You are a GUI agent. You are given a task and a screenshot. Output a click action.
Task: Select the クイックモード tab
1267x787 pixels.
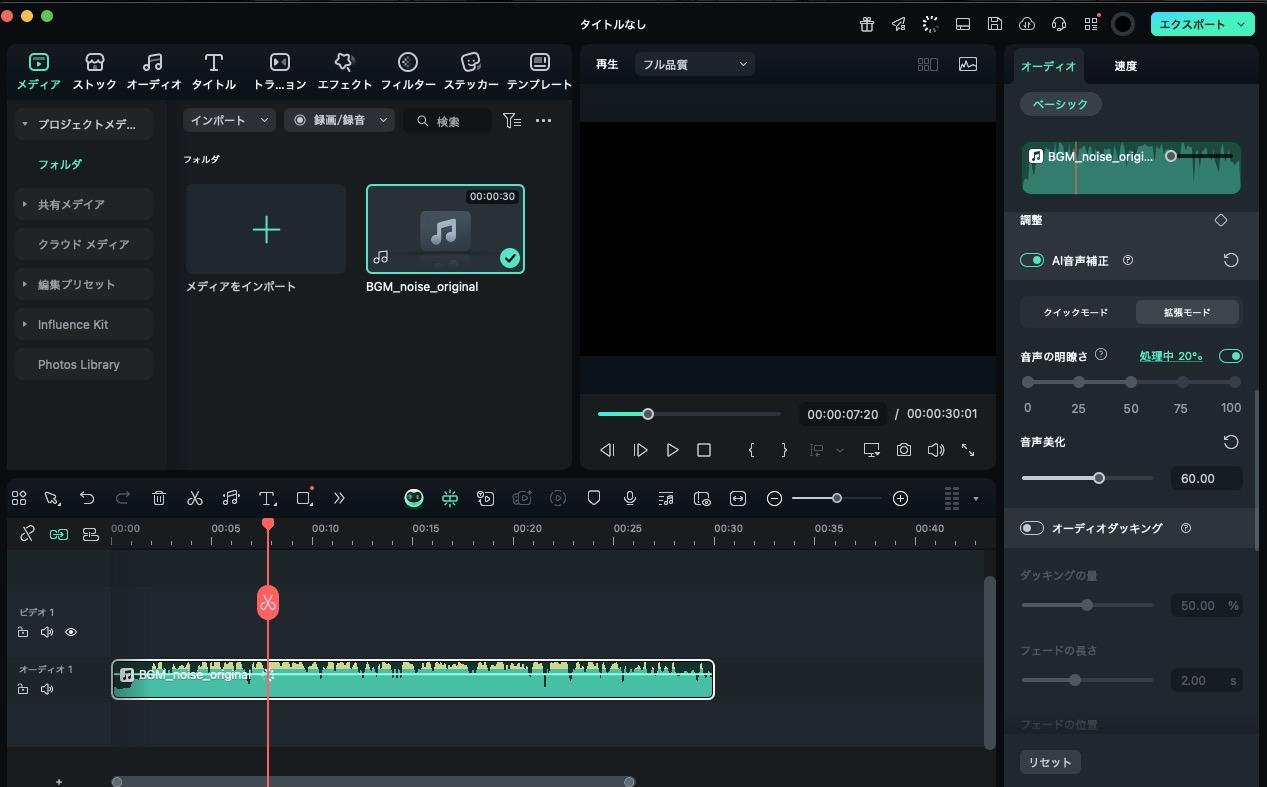pyautogui.click(x=1076, y=312)
